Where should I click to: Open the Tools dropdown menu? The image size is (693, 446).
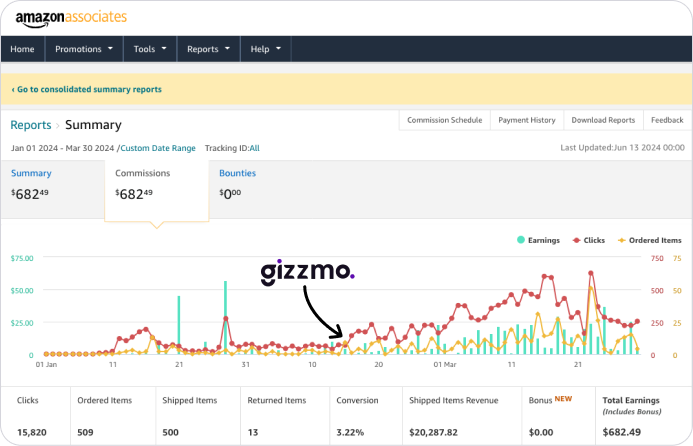tap(149, 49)
